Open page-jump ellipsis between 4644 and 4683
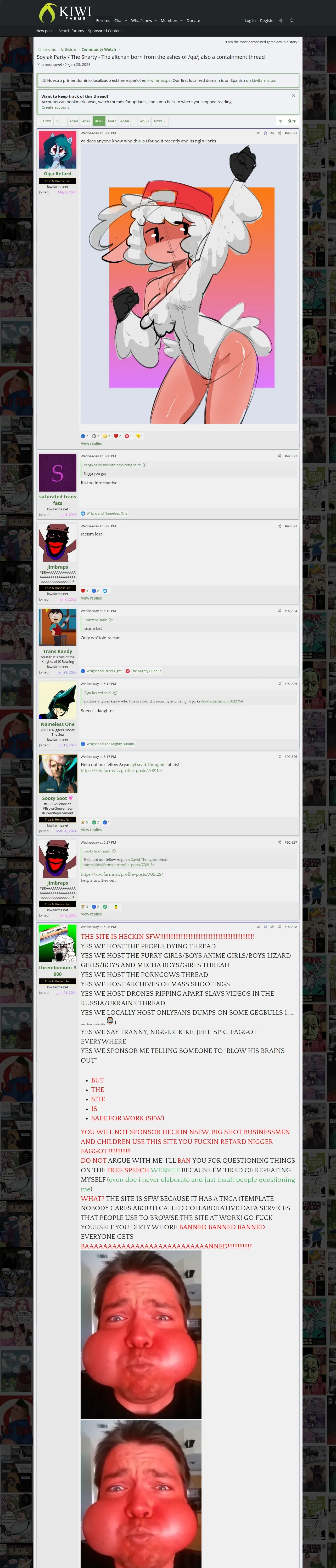 point(134,121)
